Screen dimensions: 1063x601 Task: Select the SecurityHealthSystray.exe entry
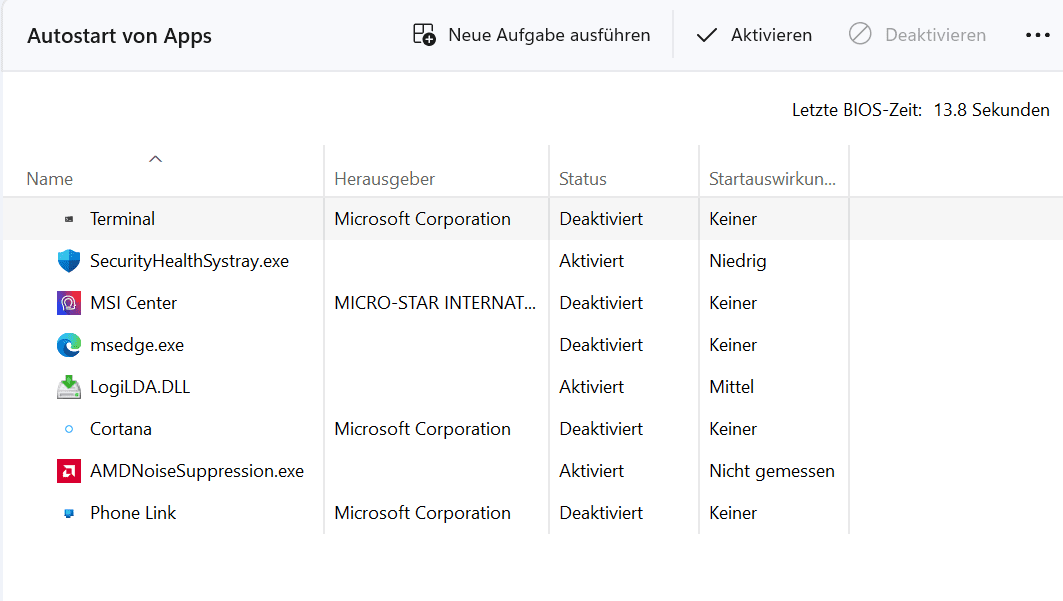[189, 261]
